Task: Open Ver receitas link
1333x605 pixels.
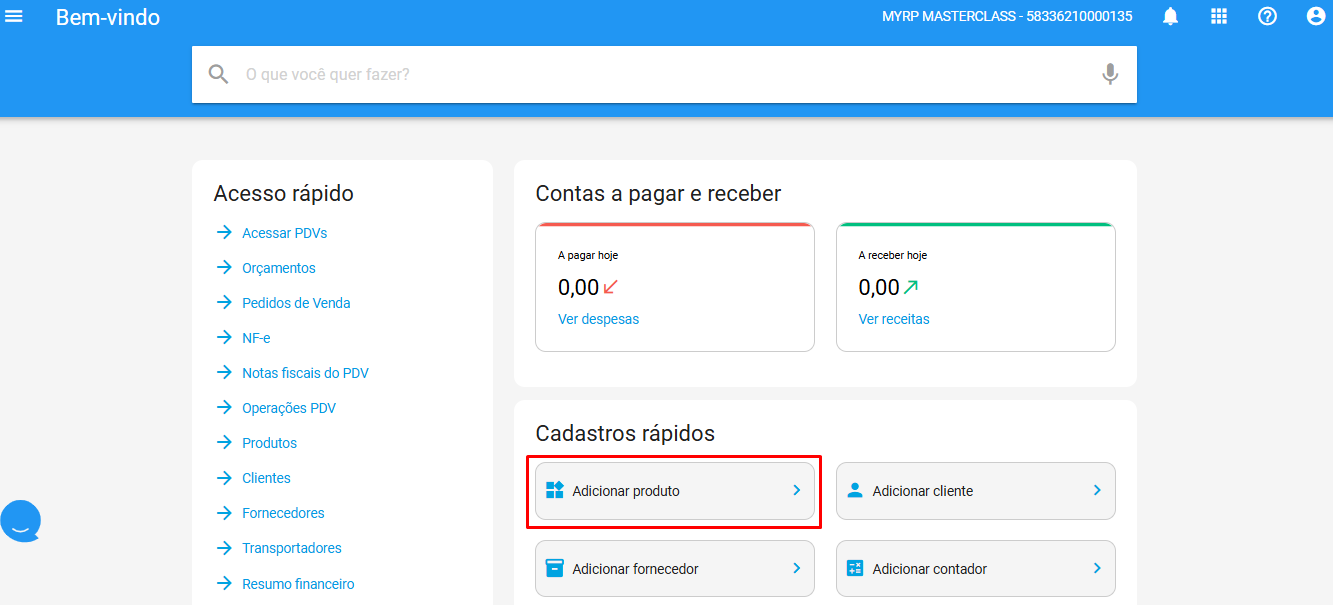Action: 894,319
